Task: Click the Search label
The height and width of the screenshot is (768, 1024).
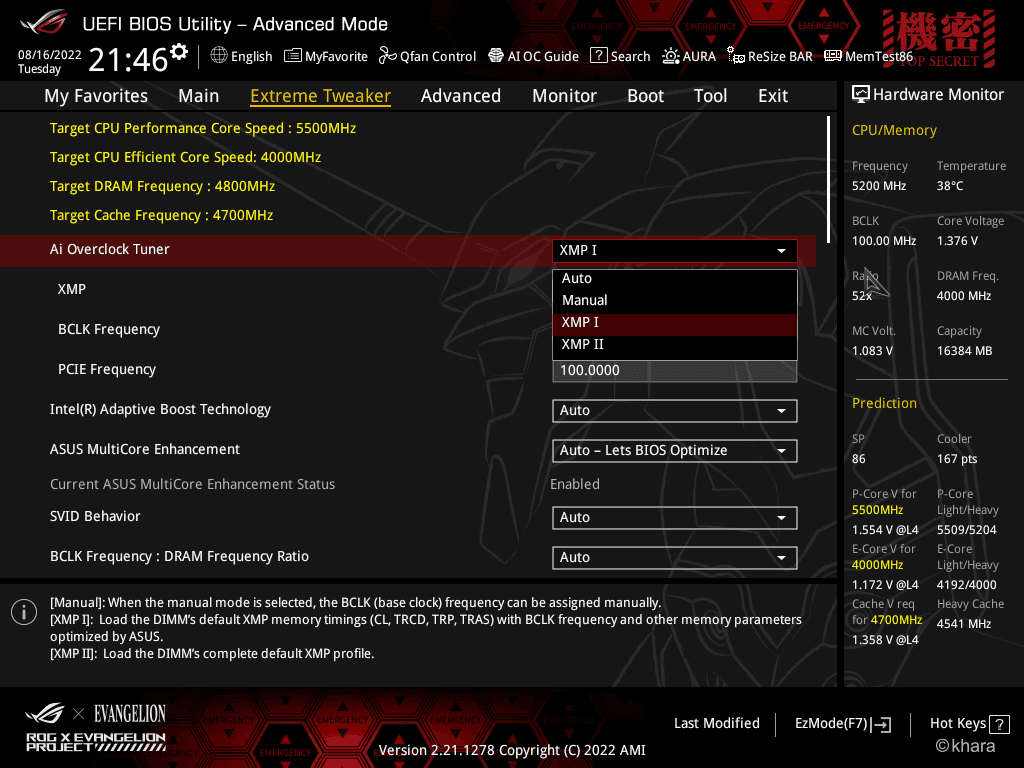Action: coord(630,56)
